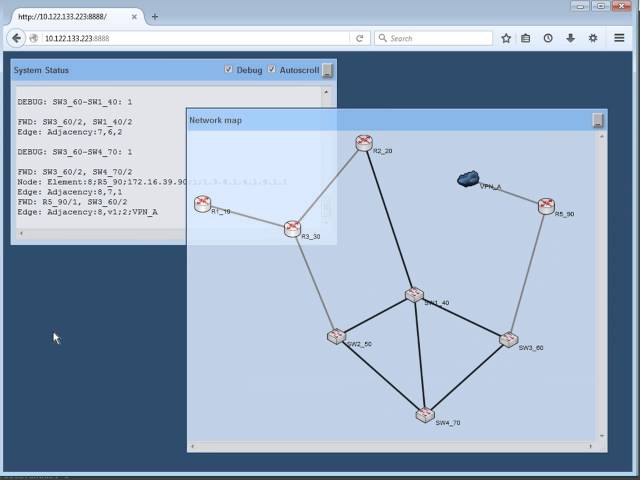Collapse the Network map panel
640x480 pixels.
tap(598, 120)
